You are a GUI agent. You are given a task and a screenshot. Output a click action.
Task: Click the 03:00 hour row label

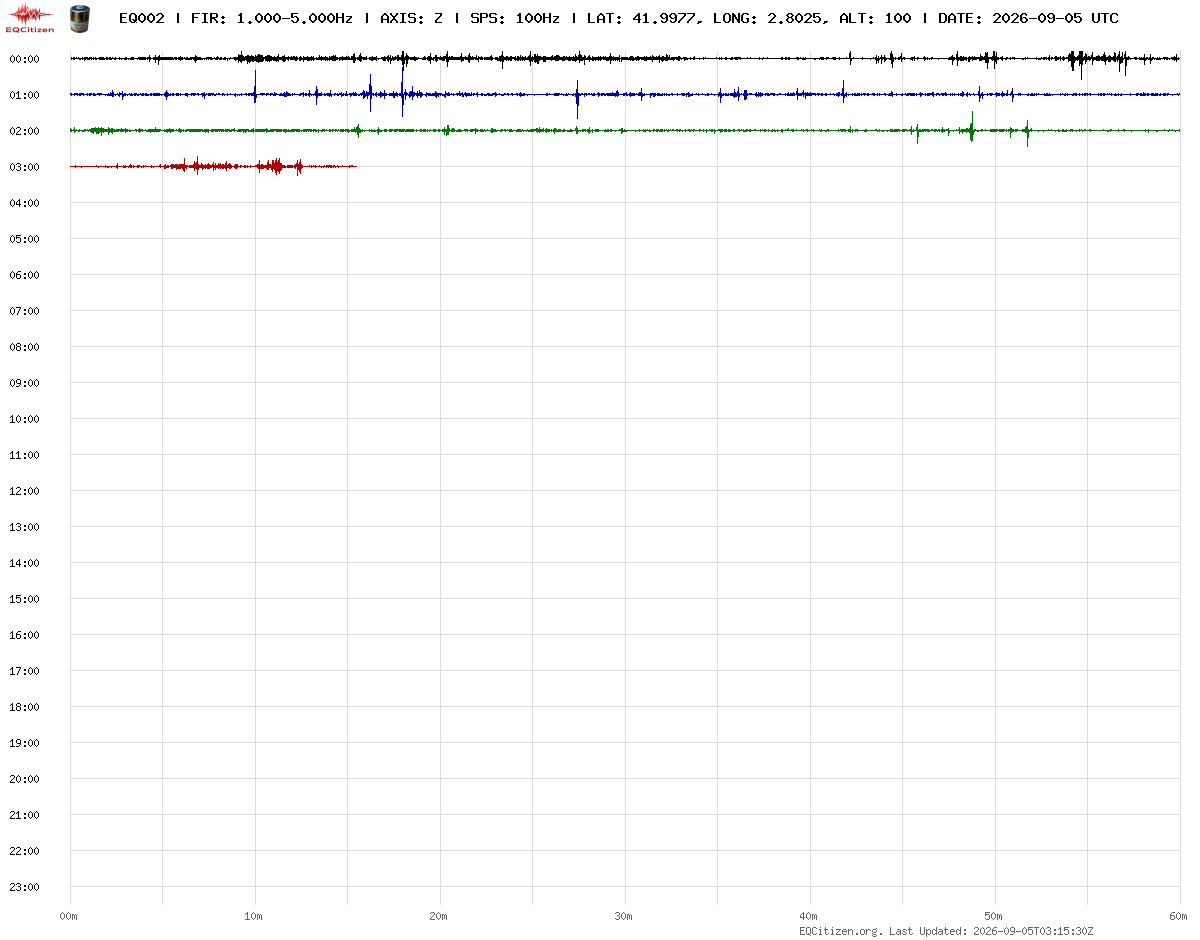click(24, 167)
